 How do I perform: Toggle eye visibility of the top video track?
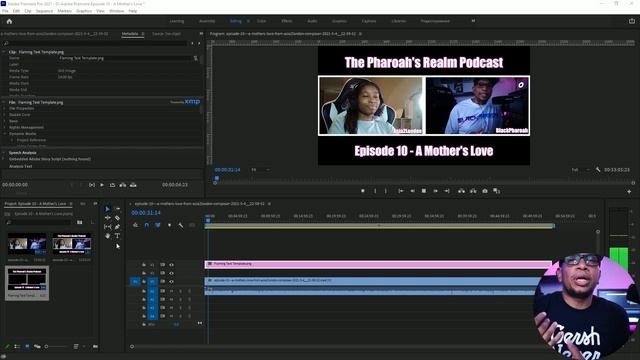[171, 265]
